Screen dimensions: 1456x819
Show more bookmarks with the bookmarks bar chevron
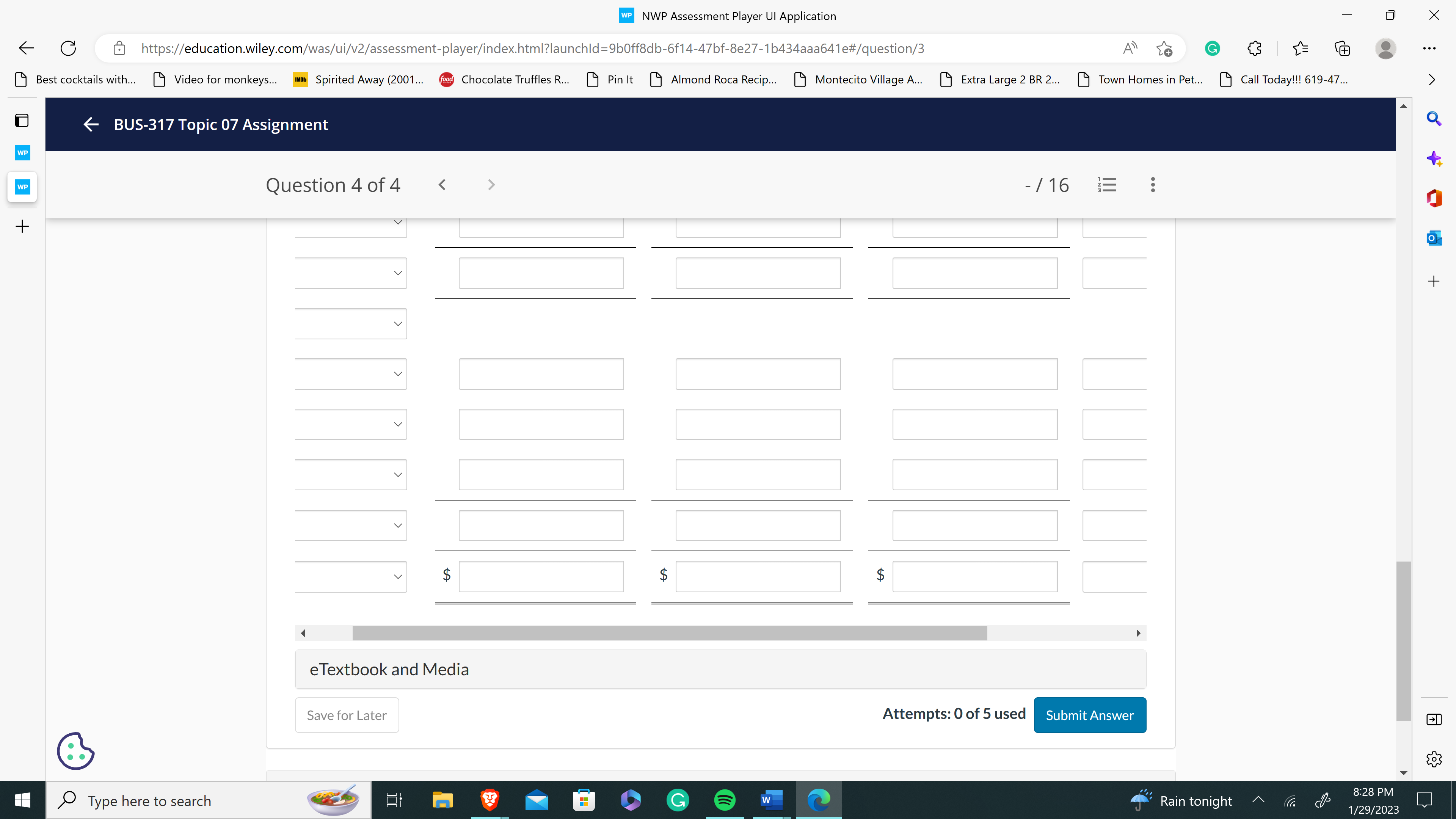pyautogui.click(x=1431, y=80)
